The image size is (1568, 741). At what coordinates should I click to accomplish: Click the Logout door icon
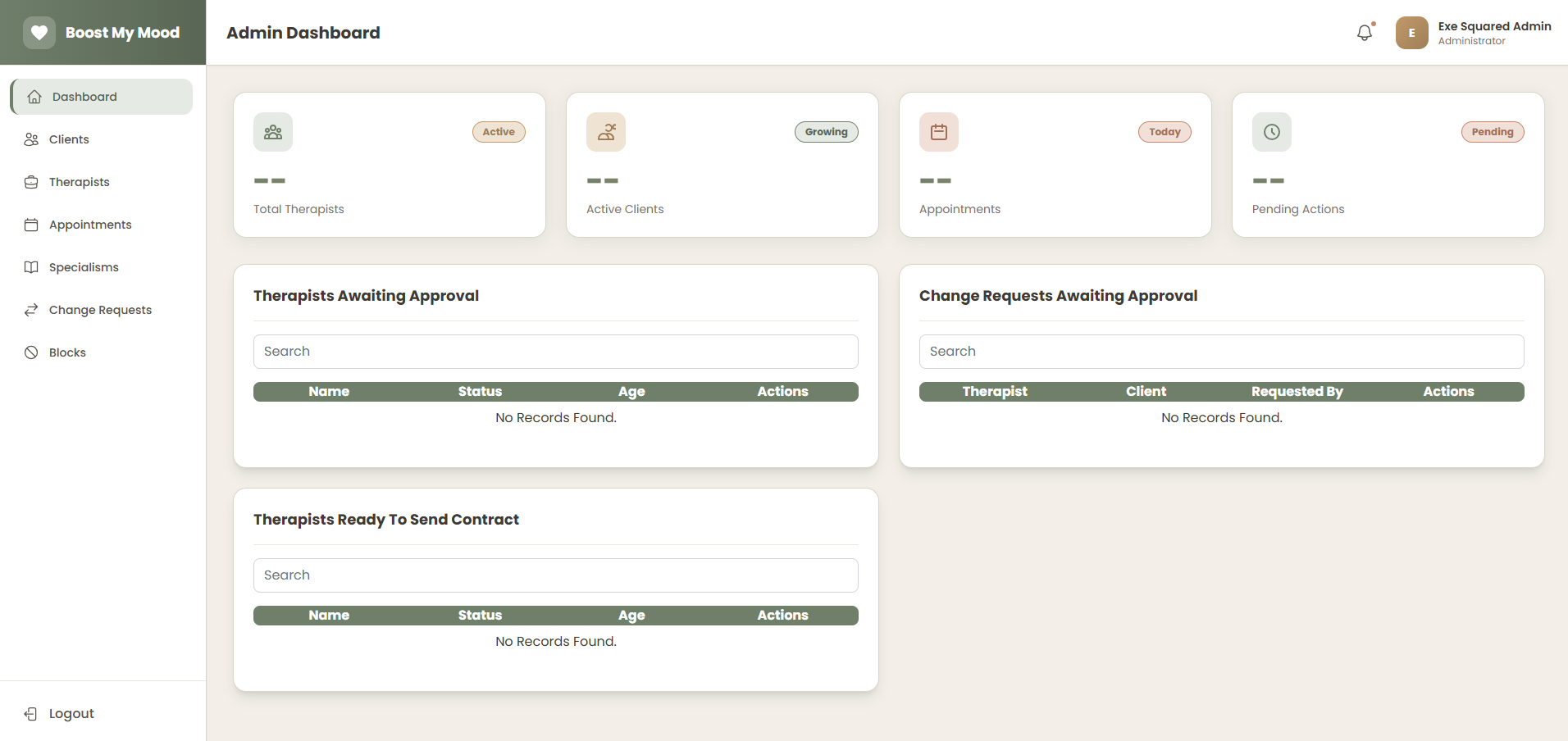(31, 714)
